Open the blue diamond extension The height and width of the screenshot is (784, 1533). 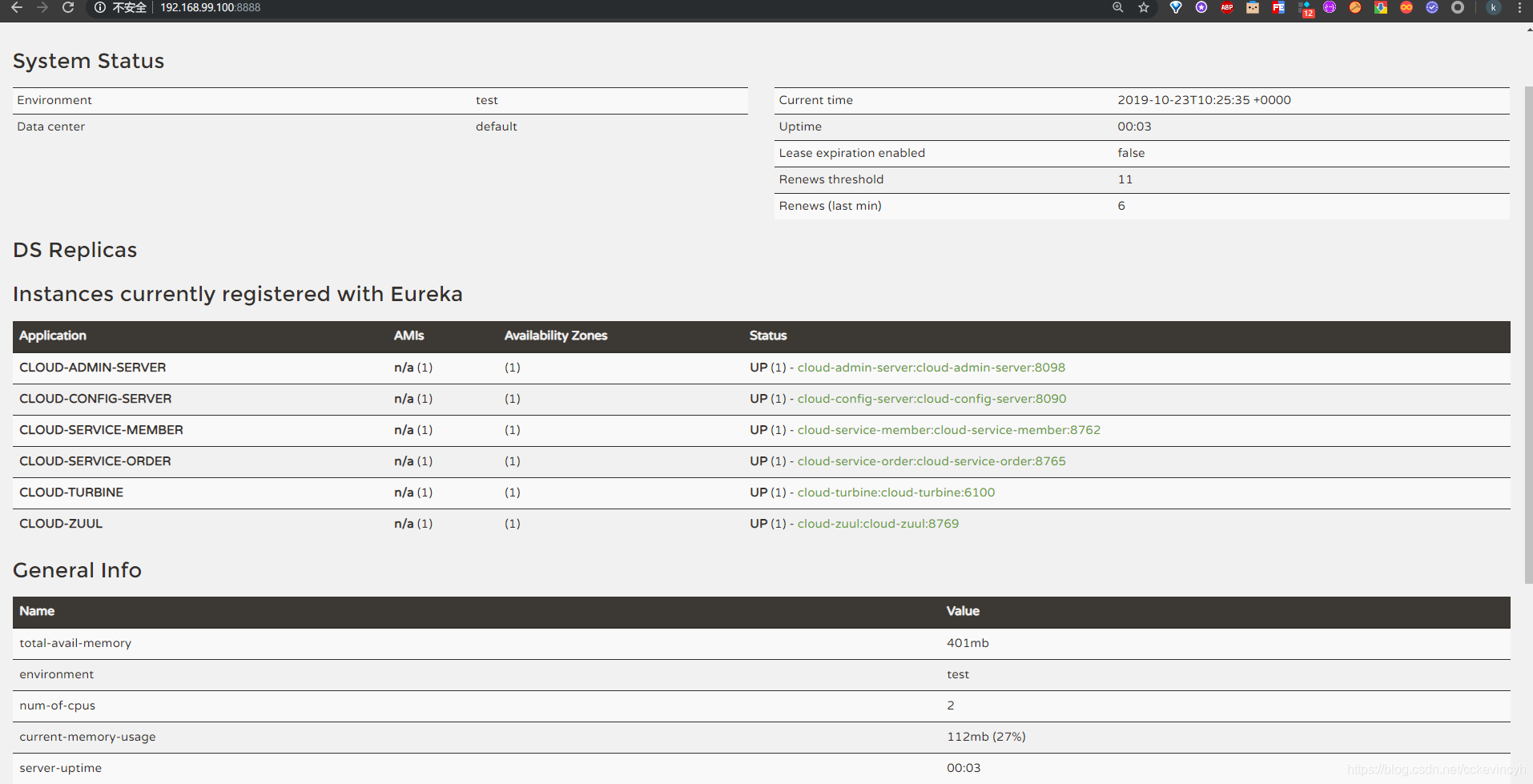coord(1176,7)
